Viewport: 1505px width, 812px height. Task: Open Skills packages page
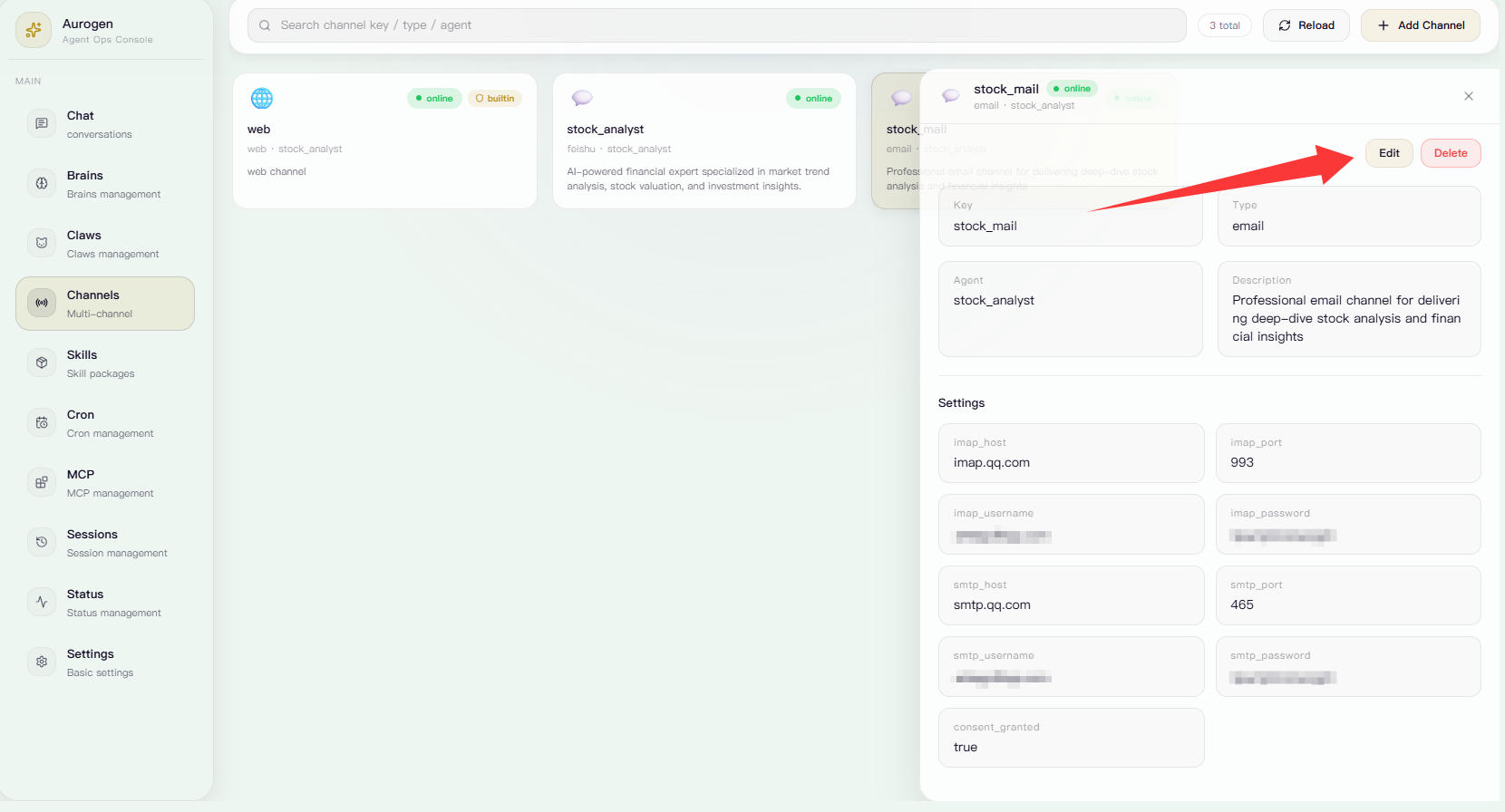(105, 363)
